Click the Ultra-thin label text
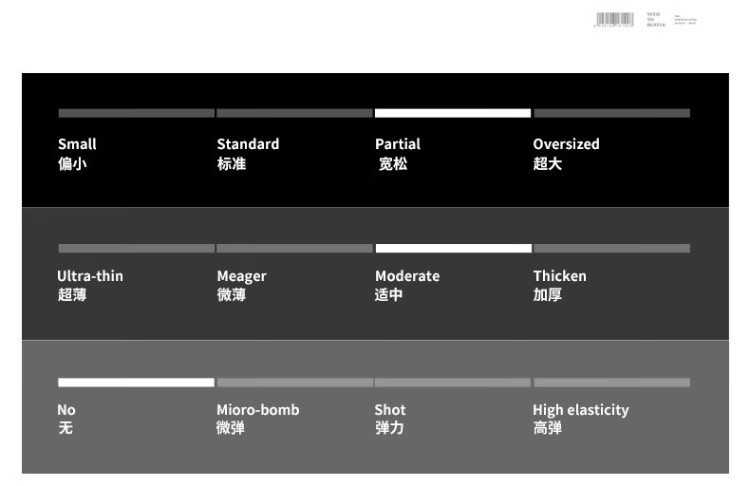750x486 pixels. [90, 276]
